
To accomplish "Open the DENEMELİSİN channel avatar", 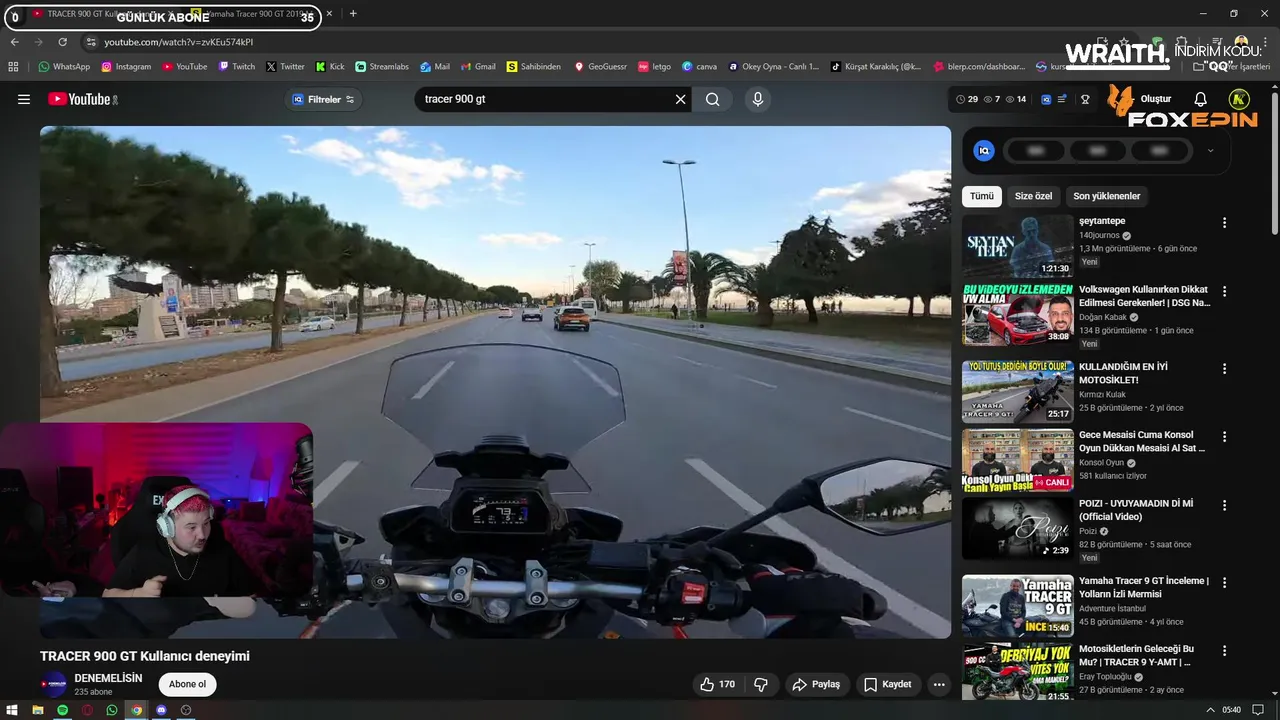I will pos(53,685).
